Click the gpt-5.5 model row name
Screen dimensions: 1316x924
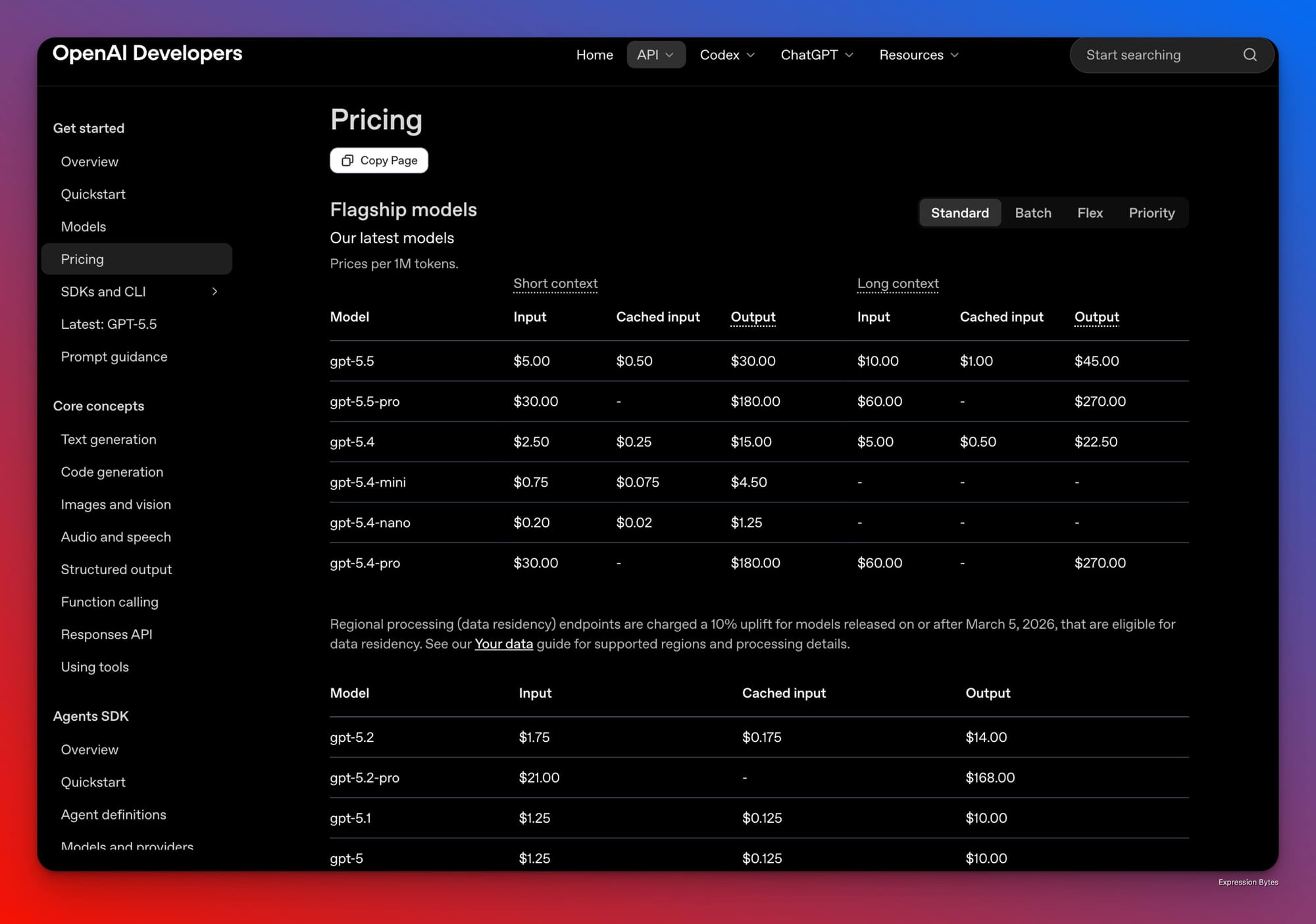pos(352,361)
